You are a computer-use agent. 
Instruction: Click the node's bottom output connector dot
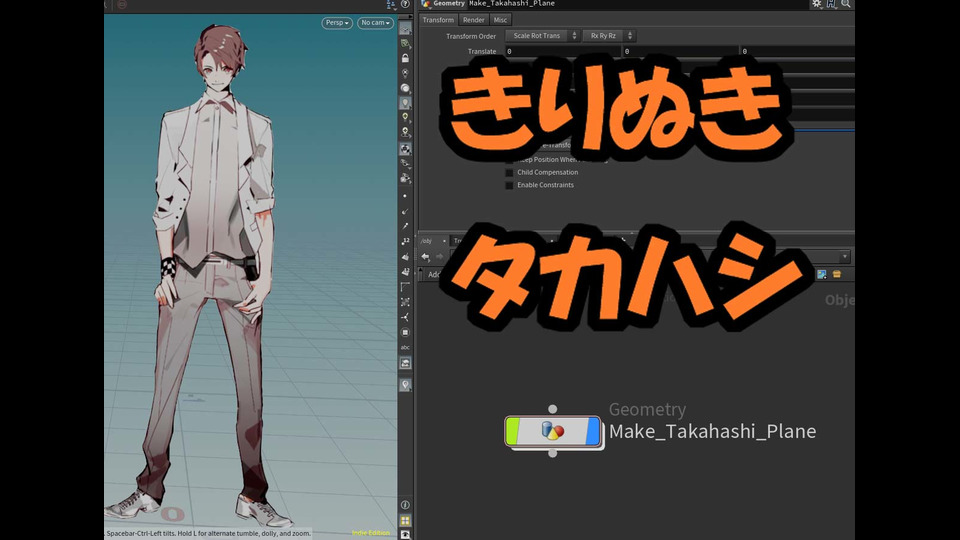[553, 453]
